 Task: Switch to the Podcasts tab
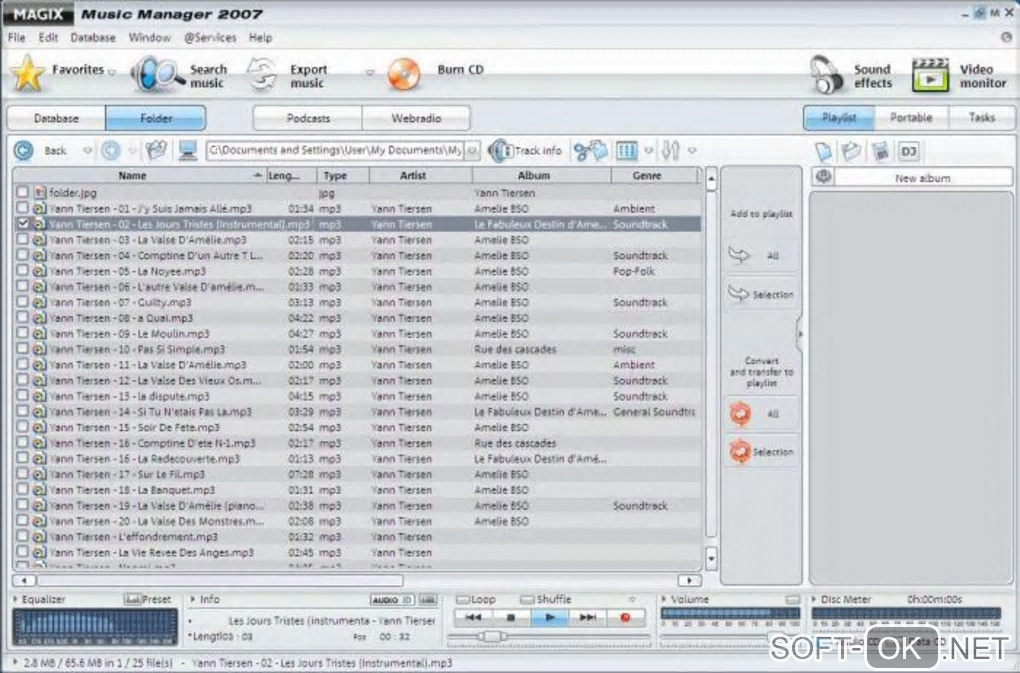coord(308,118)
